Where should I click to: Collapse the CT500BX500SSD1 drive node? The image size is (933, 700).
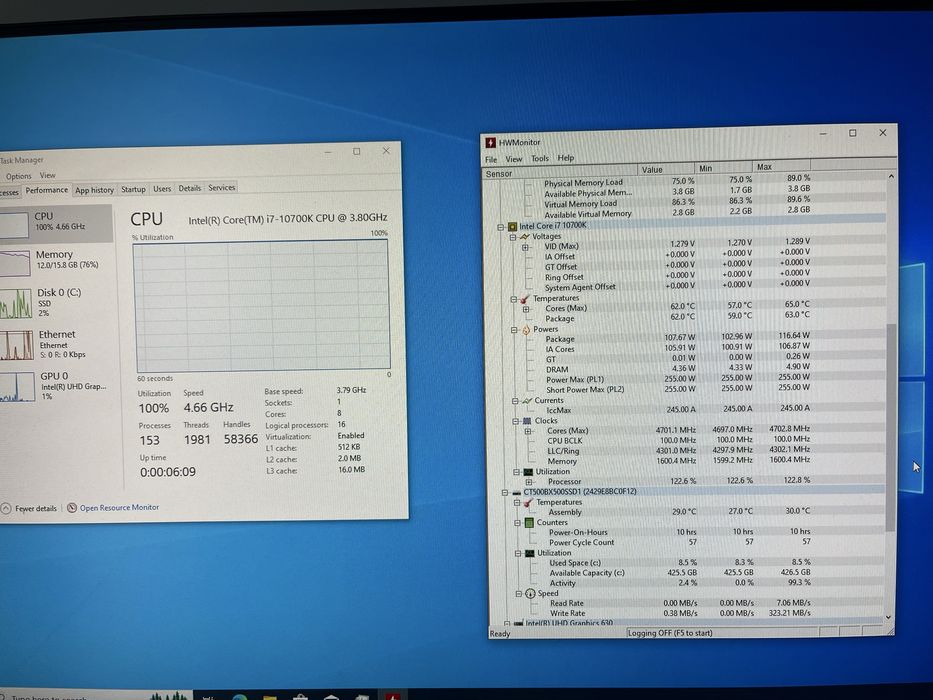[x=505, y=493]
